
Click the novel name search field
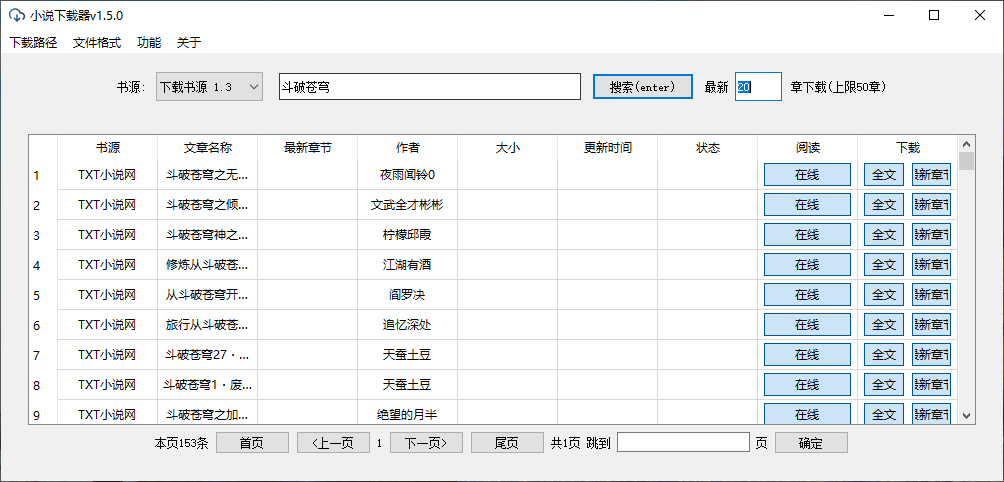[429, 87]
